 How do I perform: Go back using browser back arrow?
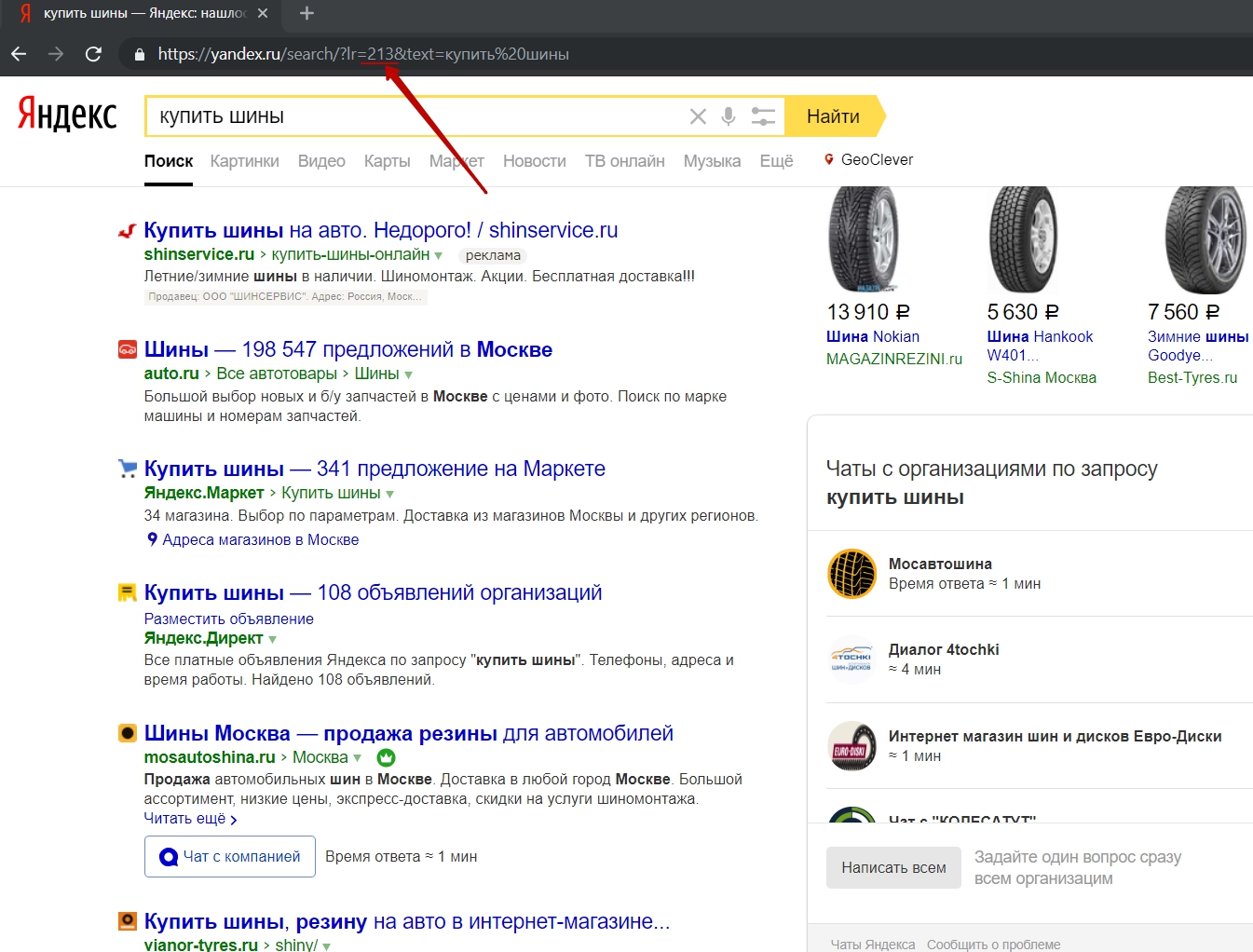19,54
